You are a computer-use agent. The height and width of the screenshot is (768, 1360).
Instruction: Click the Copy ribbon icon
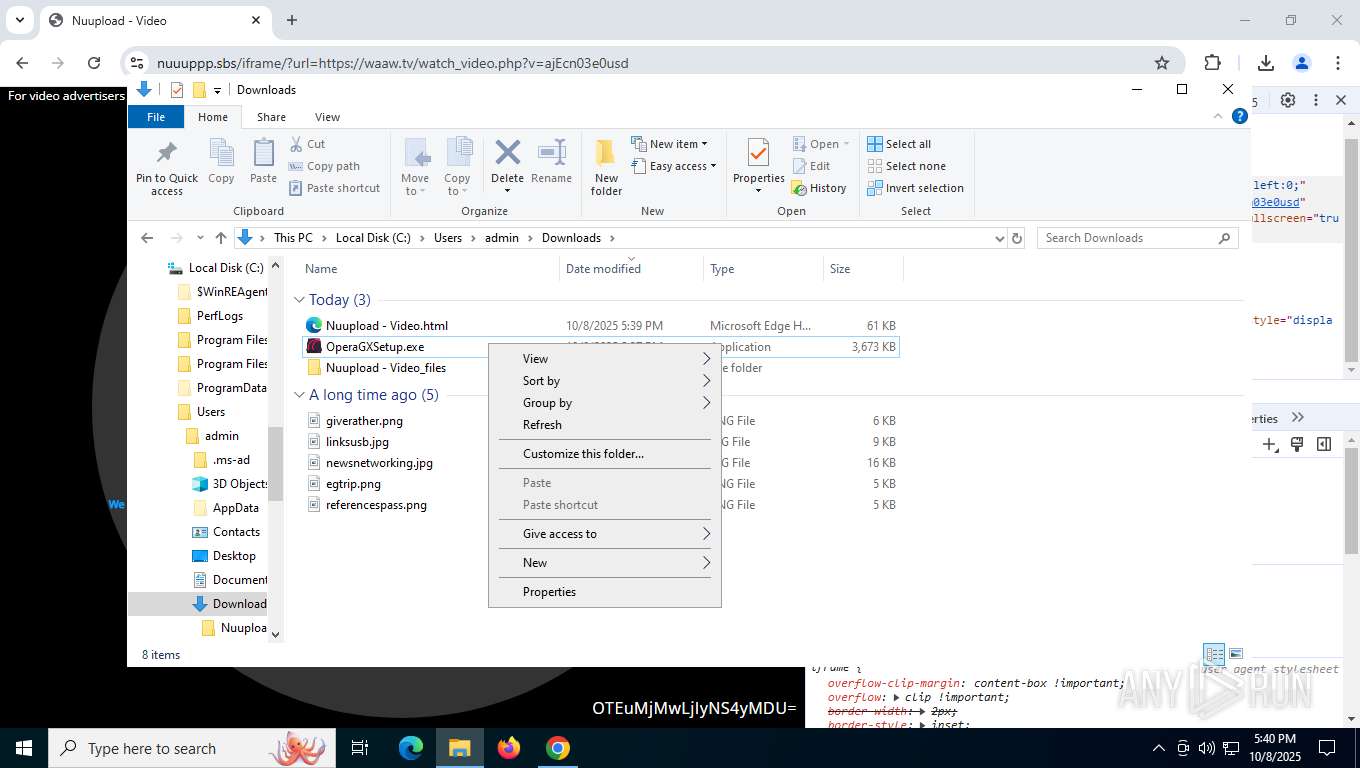click(x=221, y=161)
